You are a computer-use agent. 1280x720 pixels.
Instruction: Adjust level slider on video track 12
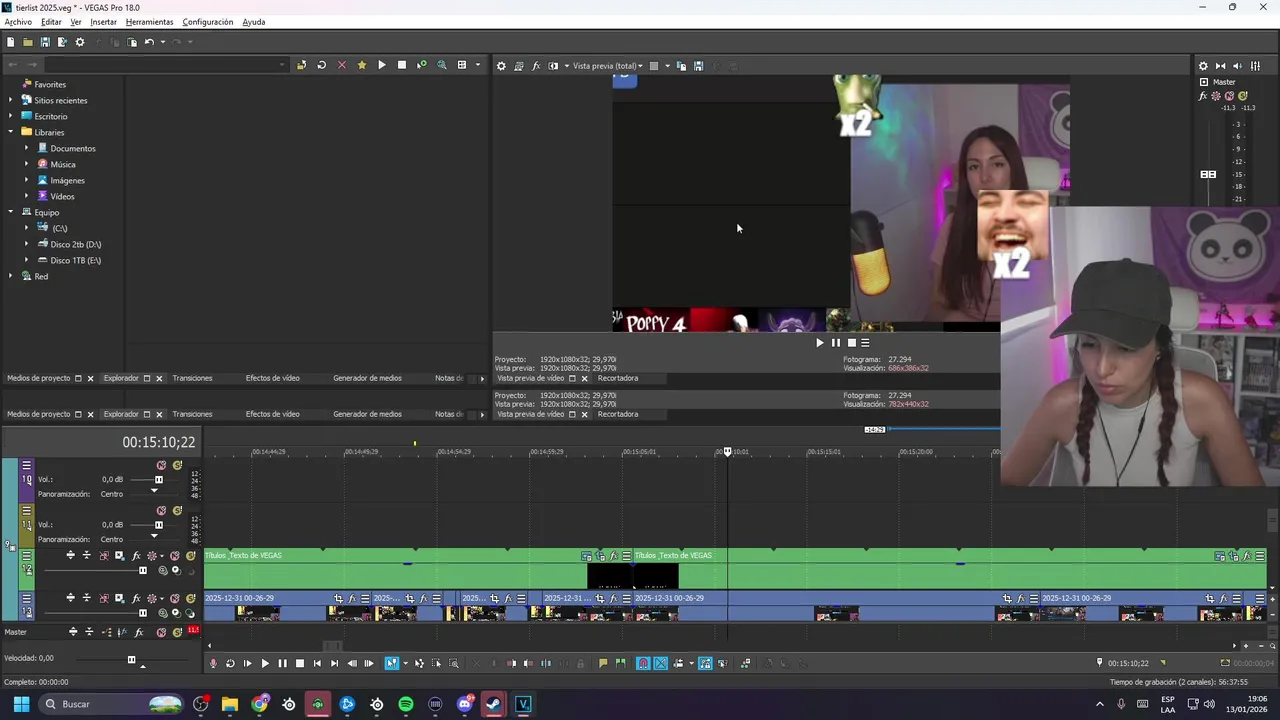click(142, 571)
